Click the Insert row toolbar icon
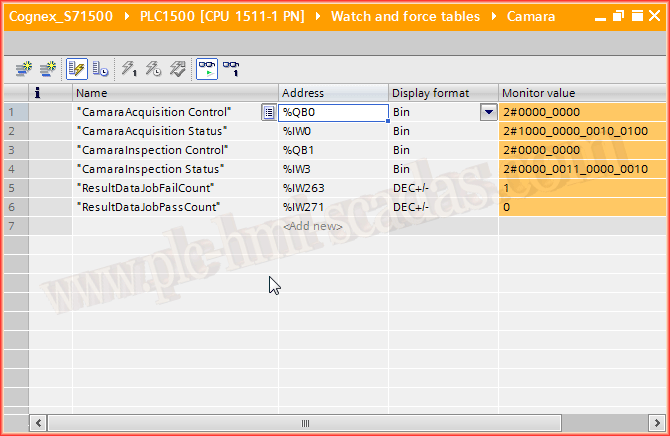This screenshot has width=670, height=436. tap(22, 68)
